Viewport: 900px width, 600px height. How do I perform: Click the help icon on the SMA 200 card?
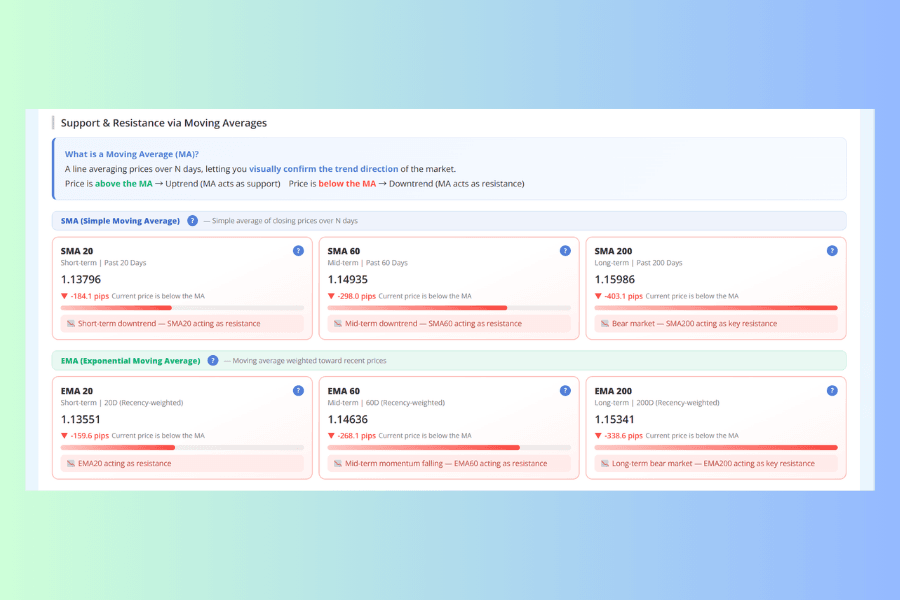tap(832, 251)
